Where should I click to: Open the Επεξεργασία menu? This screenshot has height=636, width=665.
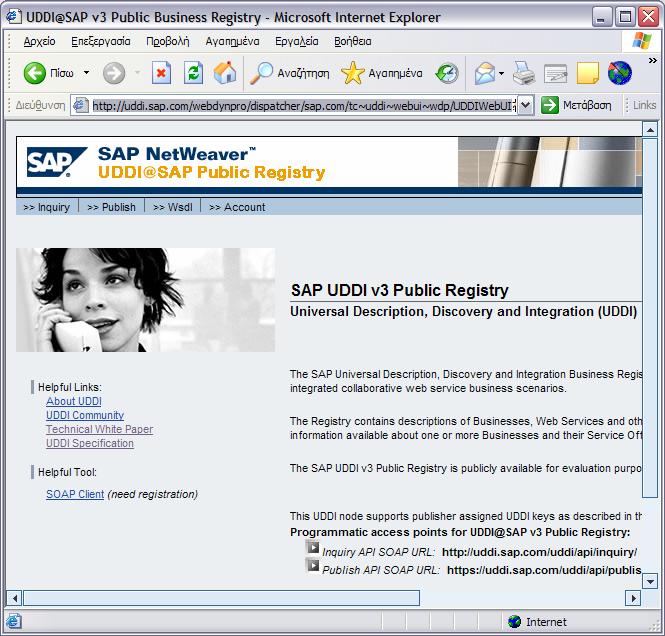(x=101, y=41)
